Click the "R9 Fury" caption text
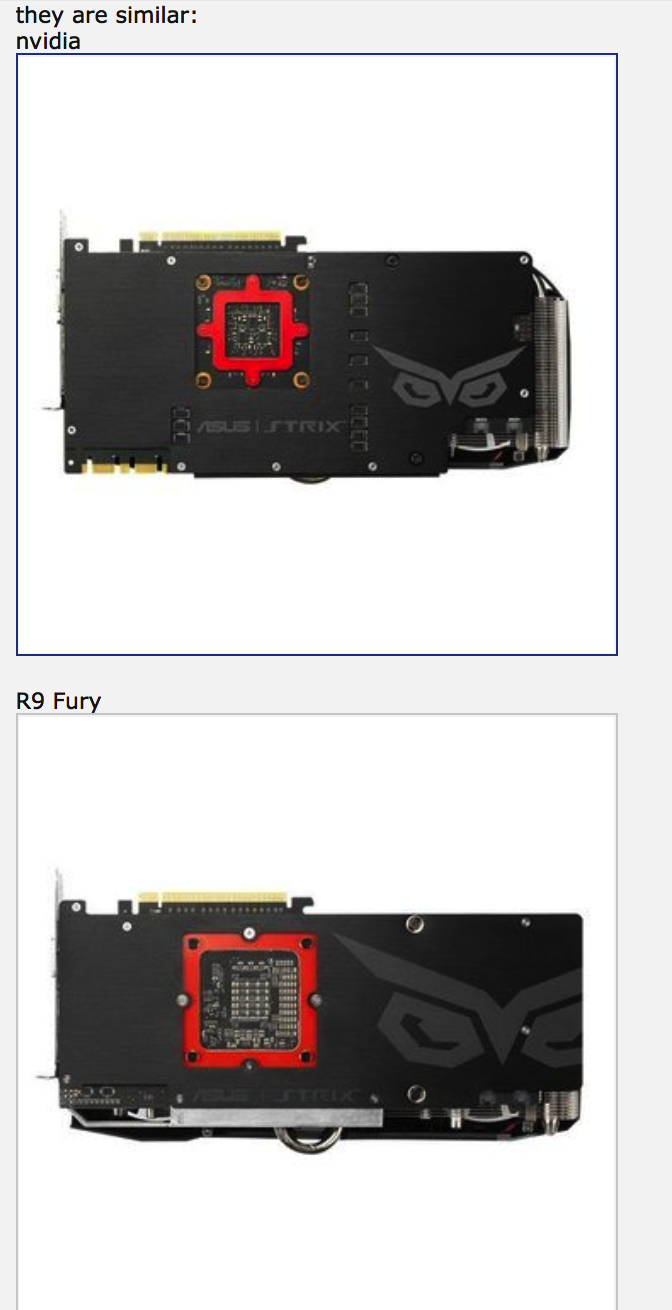The width and height of the screenshot is (672, 1310). point(59,701)
